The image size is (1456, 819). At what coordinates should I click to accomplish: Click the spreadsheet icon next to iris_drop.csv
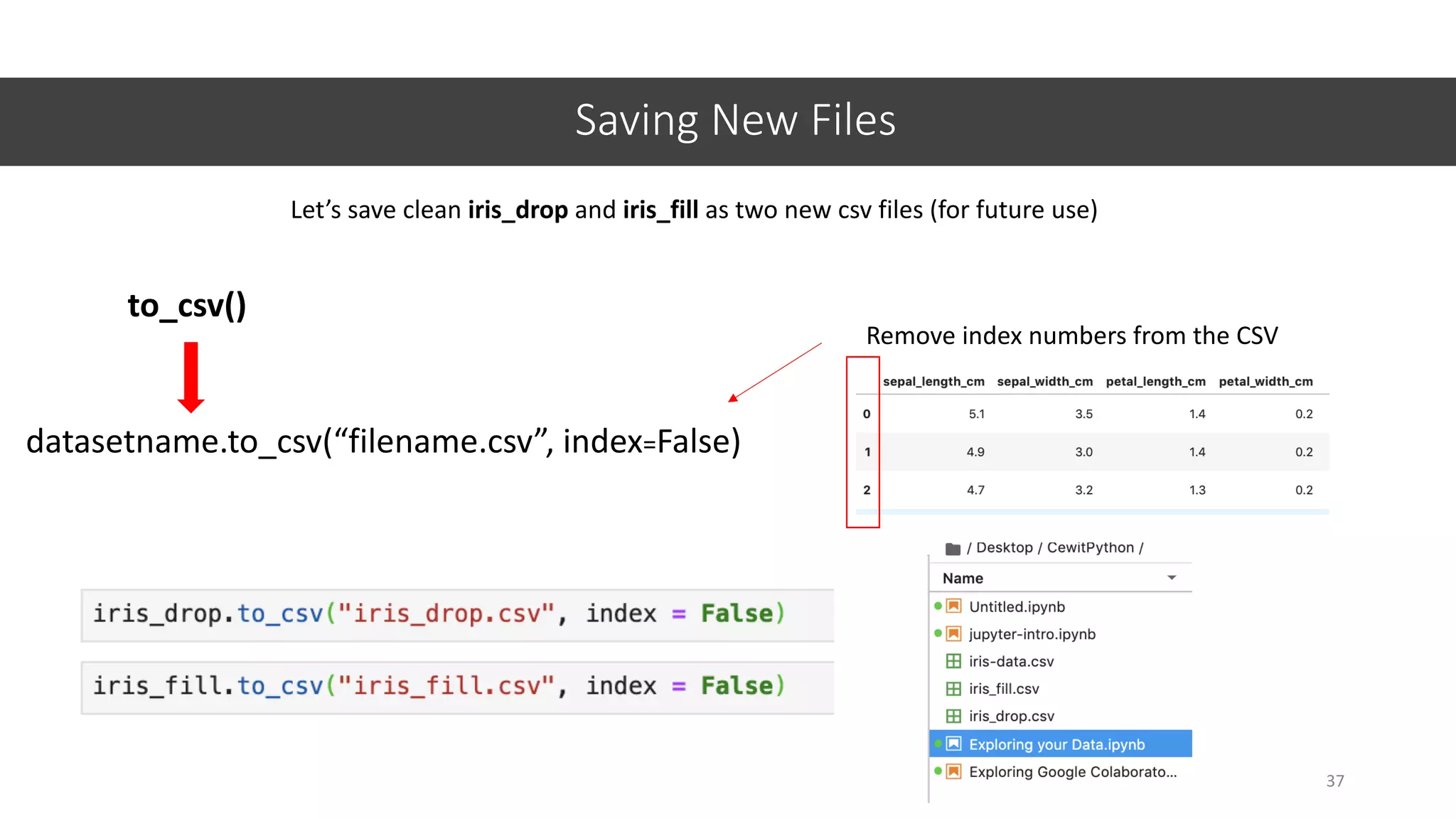[954, 716]
